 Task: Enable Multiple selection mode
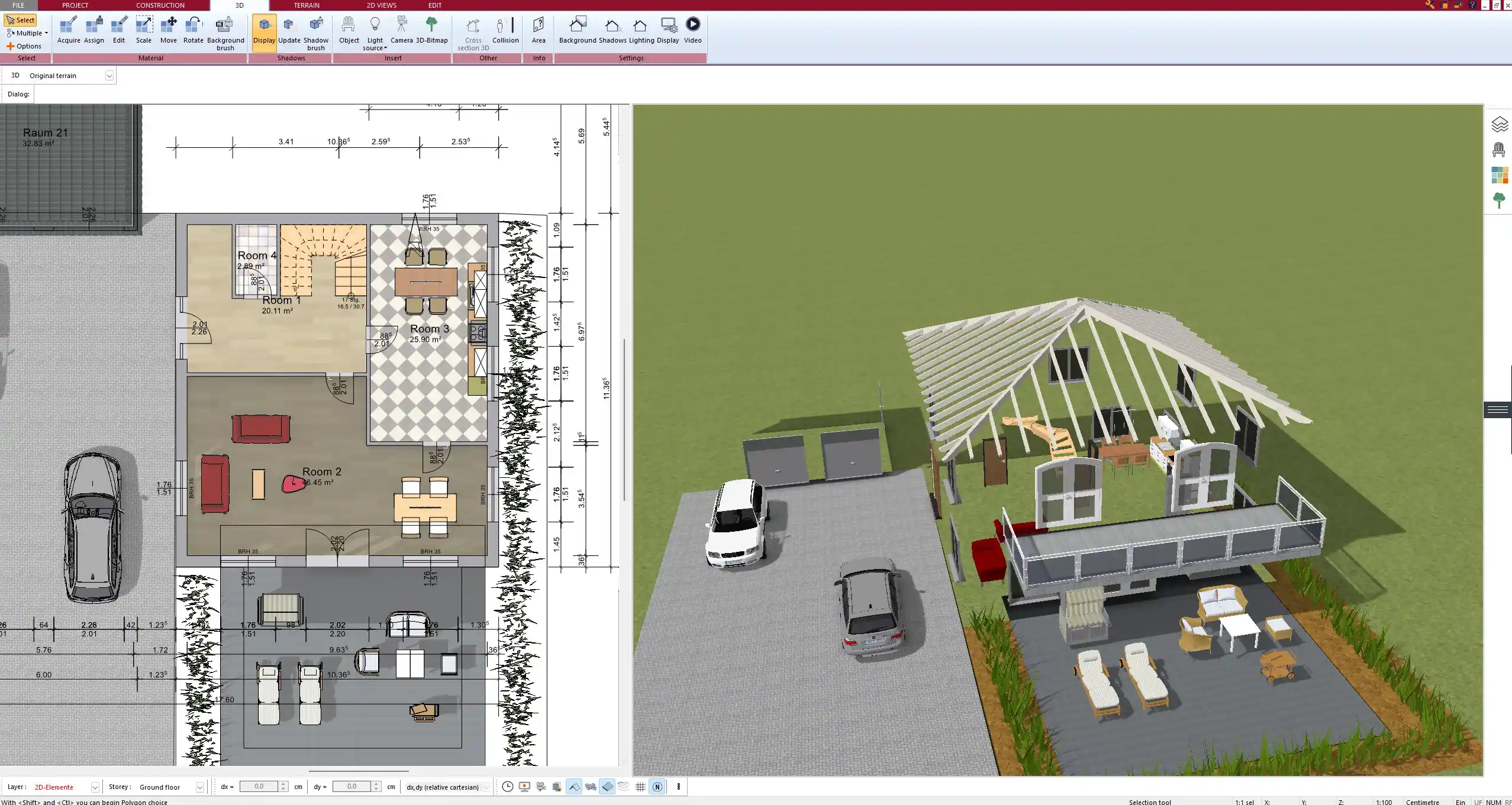pos(26,33)
